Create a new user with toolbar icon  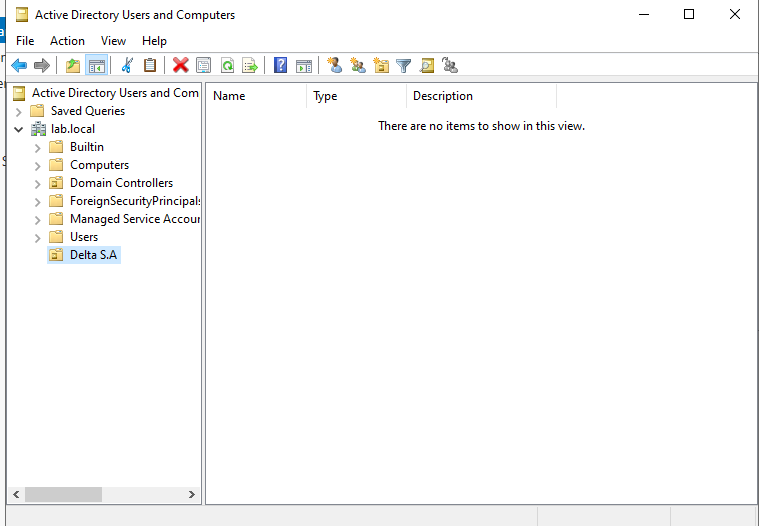(x=334, y=66)
